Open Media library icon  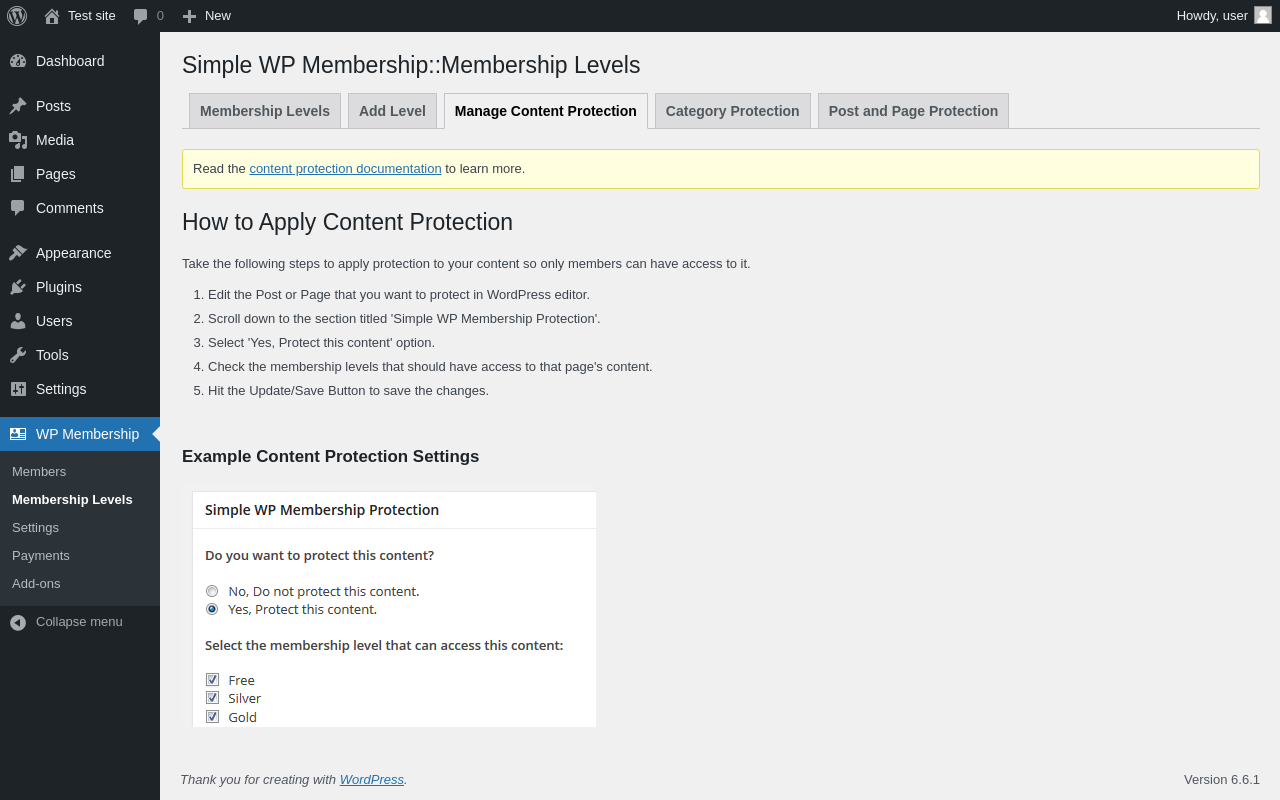pyautogui.click(x=18, y=140)
